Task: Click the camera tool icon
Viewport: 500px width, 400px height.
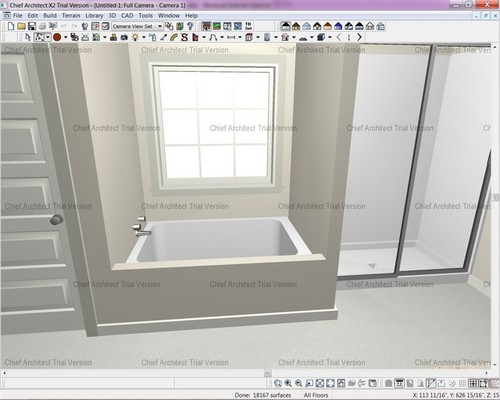Action: click(124, 37)
